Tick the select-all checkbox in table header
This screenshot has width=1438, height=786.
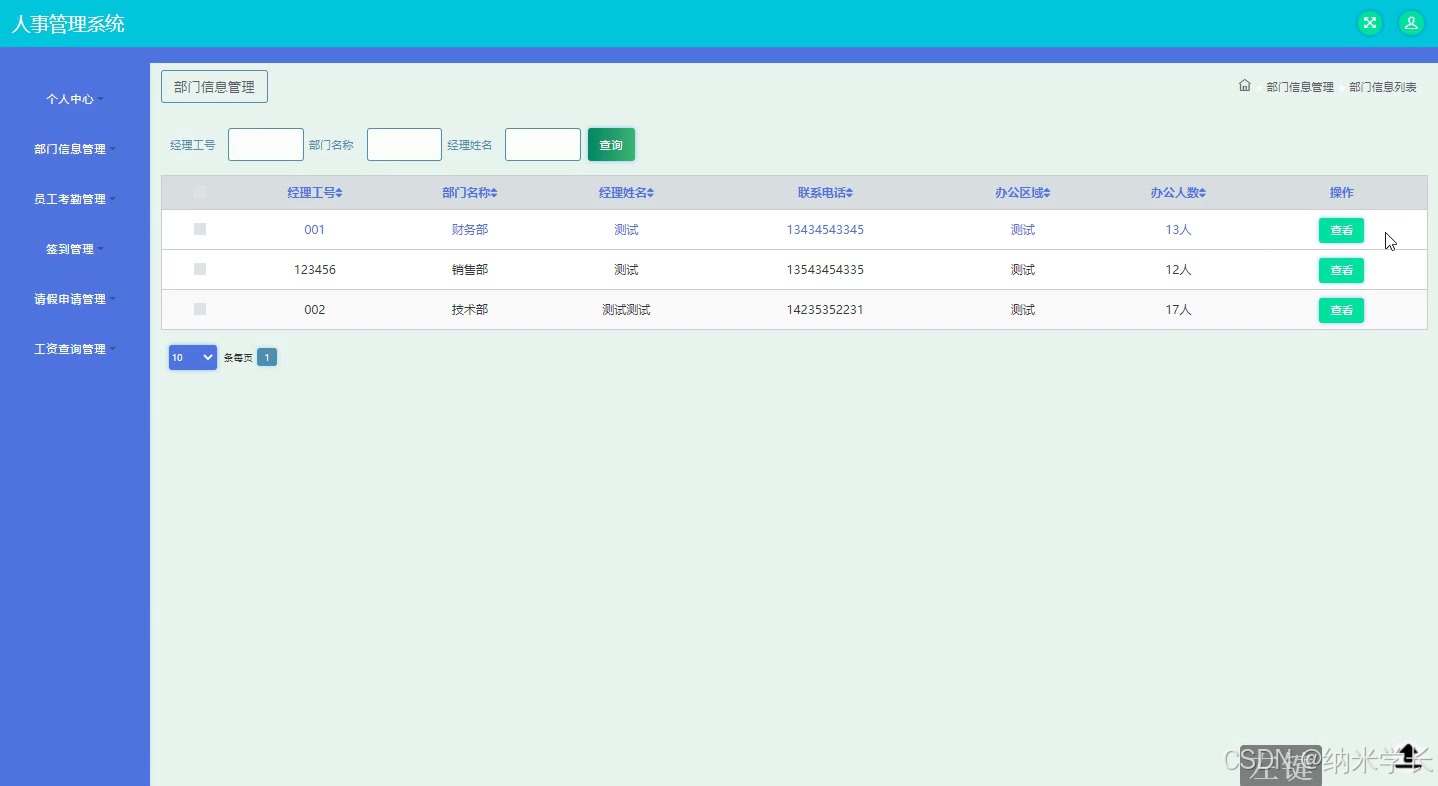tap(200, 192)
